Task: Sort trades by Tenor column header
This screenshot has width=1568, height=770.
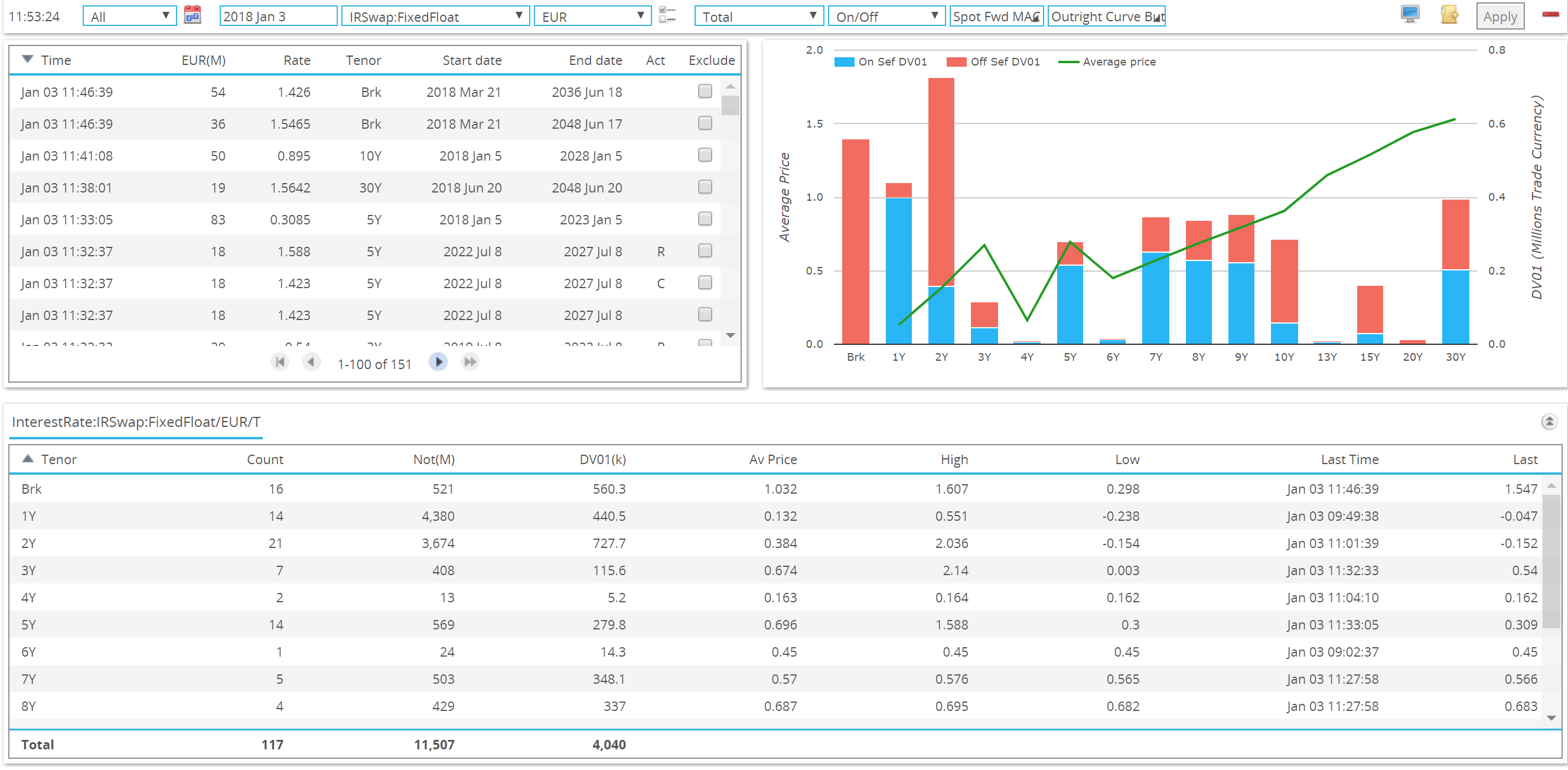Action: tap(363, 60)
